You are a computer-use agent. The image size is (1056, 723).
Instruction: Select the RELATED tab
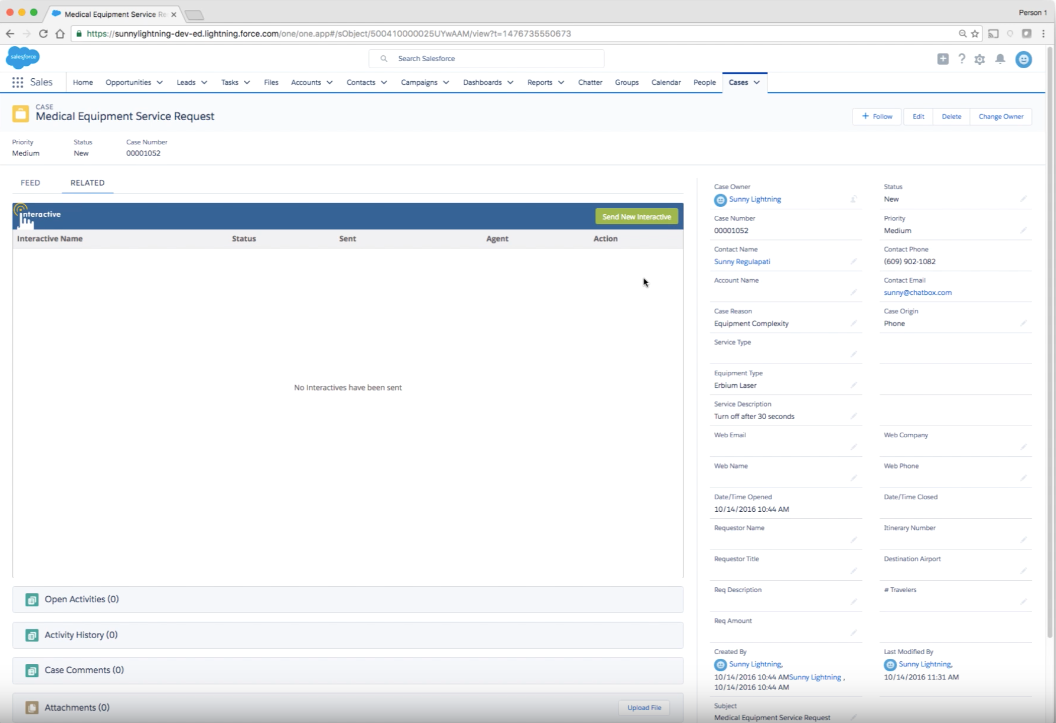pos(88,183)
